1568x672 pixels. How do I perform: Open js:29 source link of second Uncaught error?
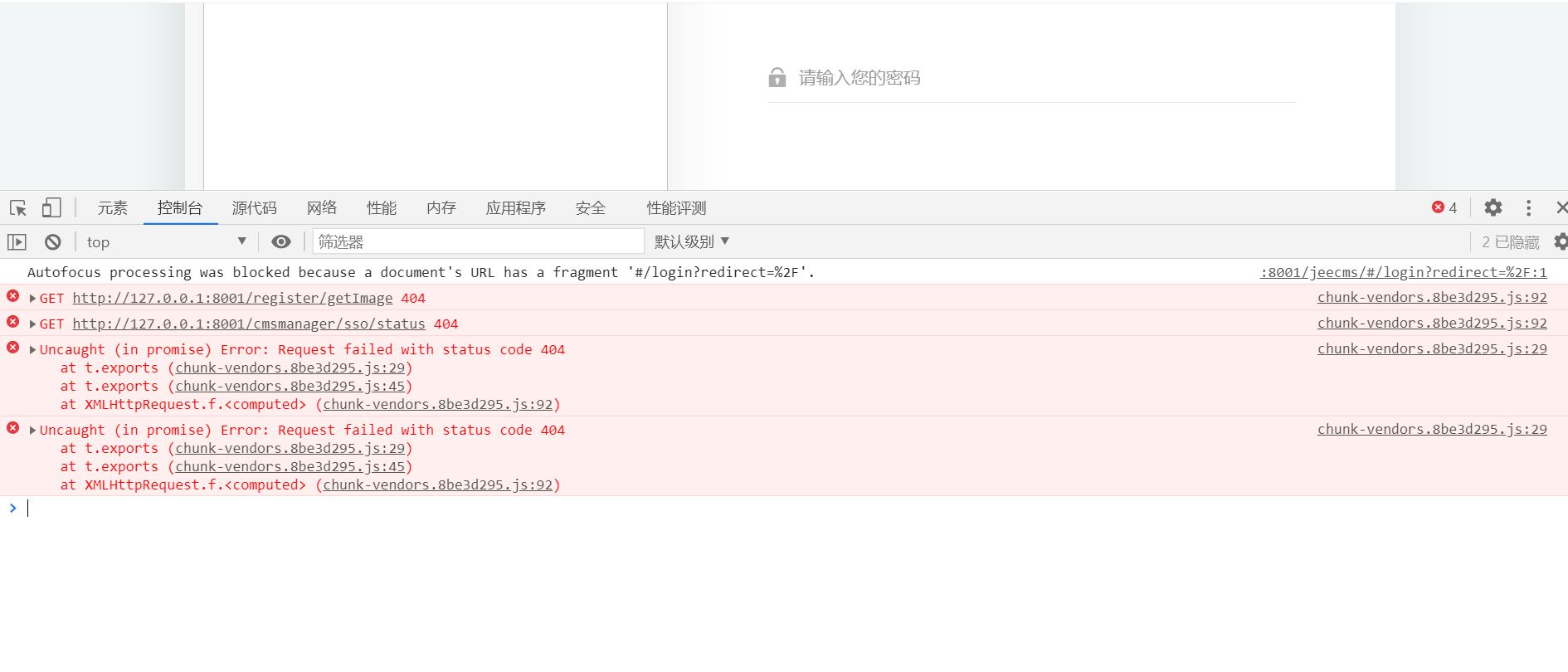(1432, 430)
